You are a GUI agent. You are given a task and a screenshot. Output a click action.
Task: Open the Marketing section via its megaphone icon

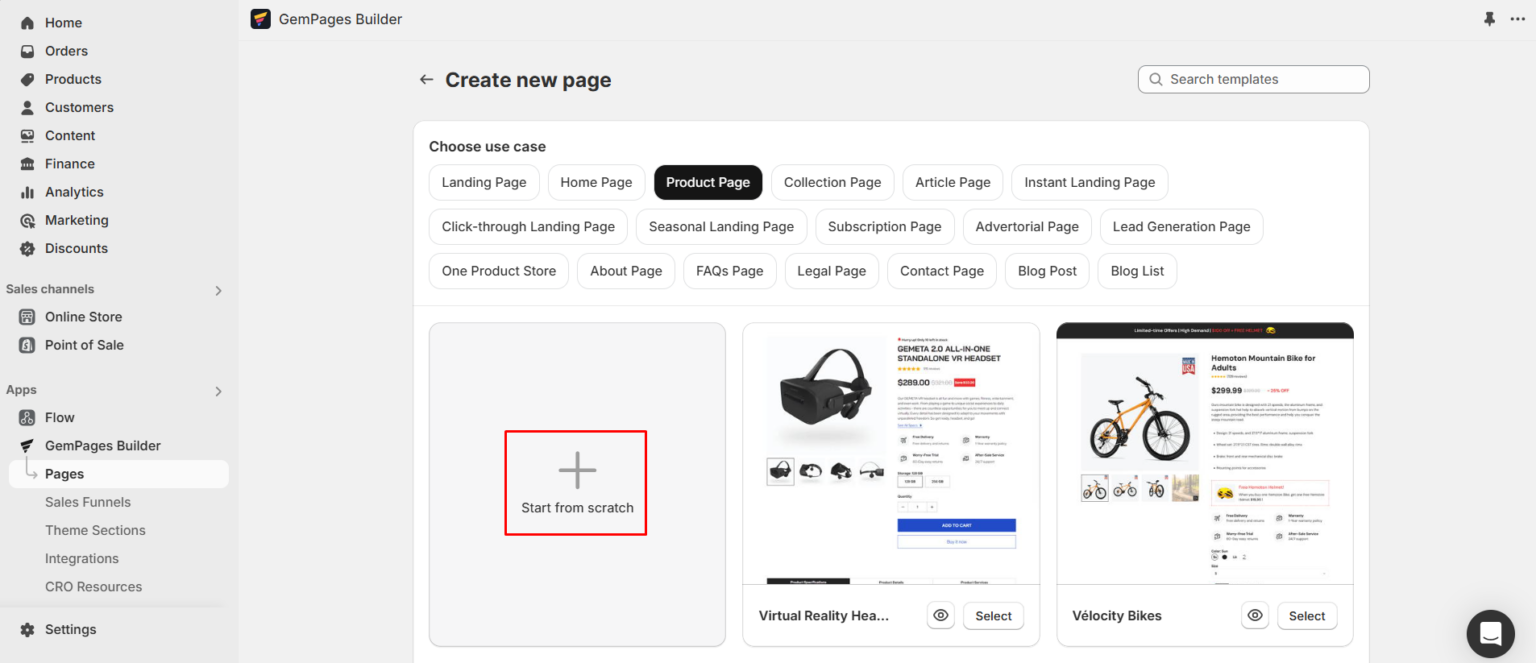pos(26,220)
